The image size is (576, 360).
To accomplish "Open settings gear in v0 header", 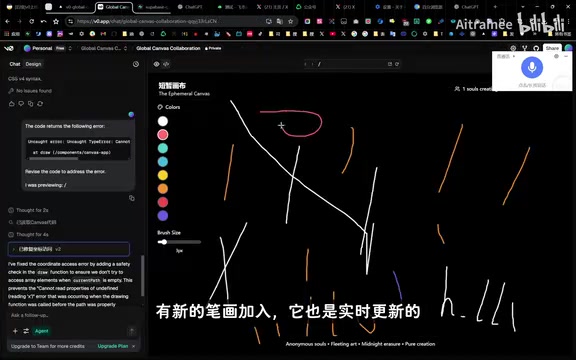I will 513,48.
